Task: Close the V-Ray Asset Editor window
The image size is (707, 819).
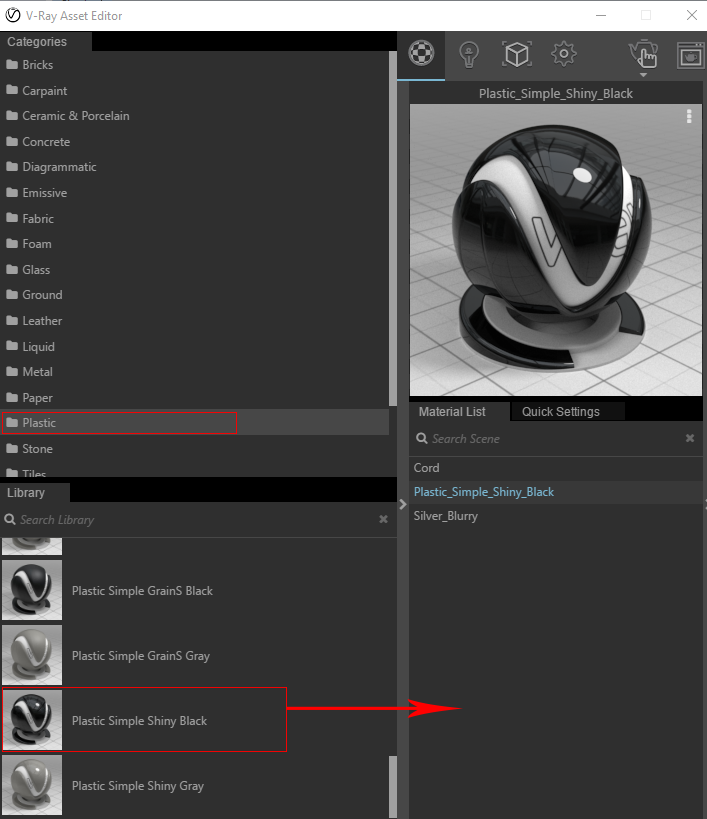Action: pos(692,15)
